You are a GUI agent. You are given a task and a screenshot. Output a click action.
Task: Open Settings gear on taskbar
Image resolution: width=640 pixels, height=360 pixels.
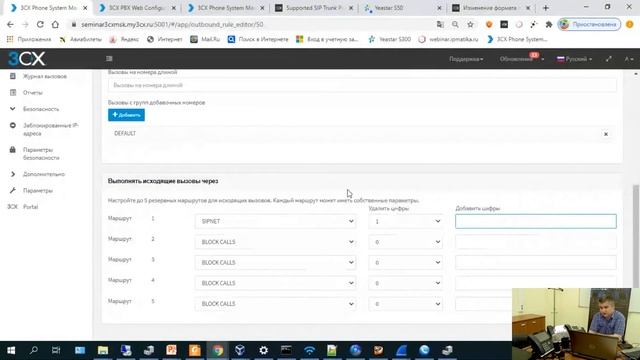tap(264, 350)
